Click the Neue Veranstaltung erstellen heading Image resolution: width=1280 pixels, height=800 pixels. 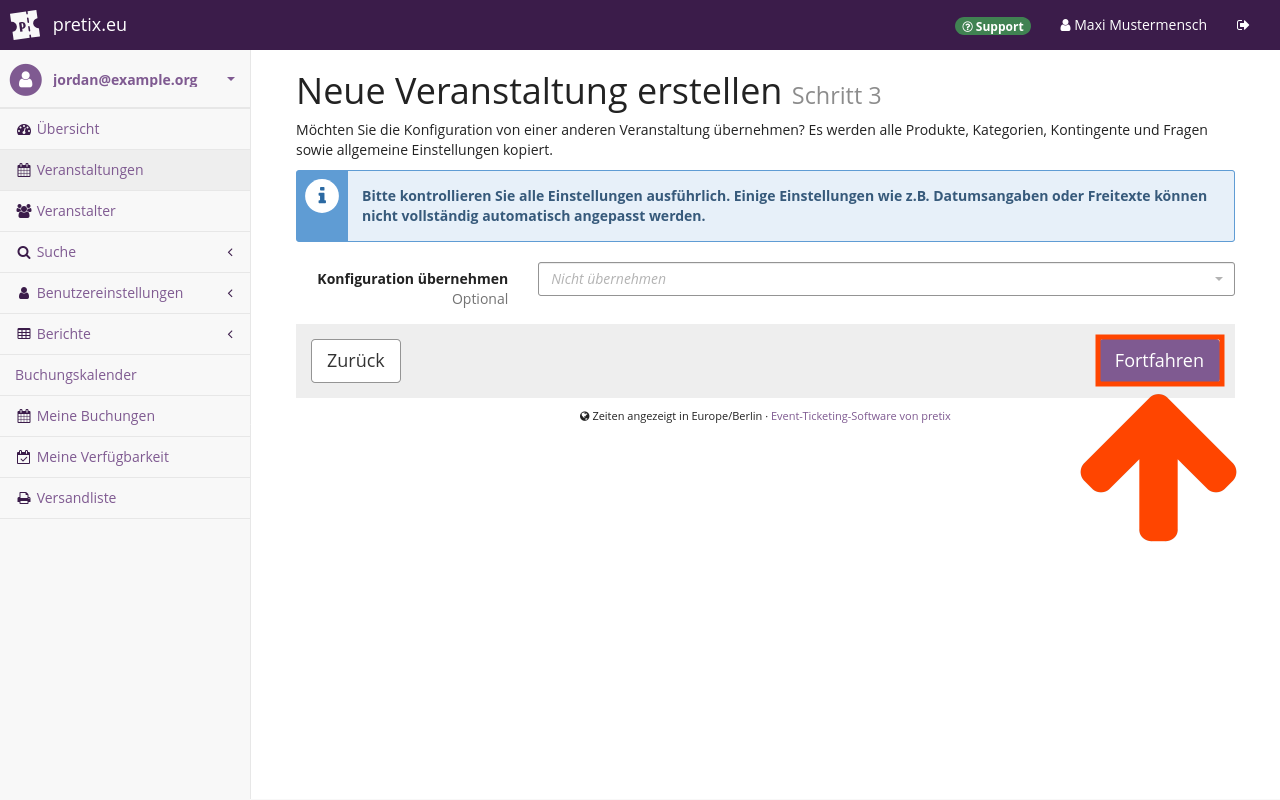tap(539, 91)
